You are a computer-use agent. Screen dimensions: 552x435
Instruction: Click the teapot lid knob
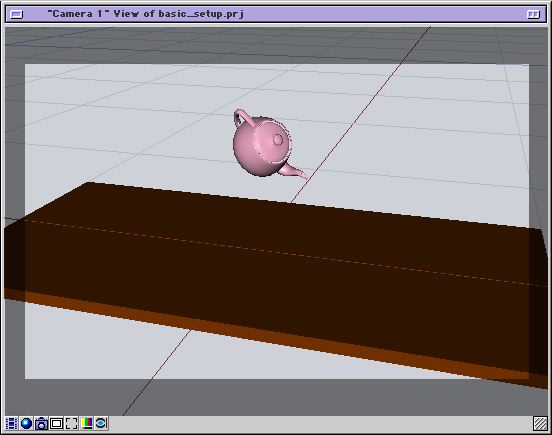[278, 140]
